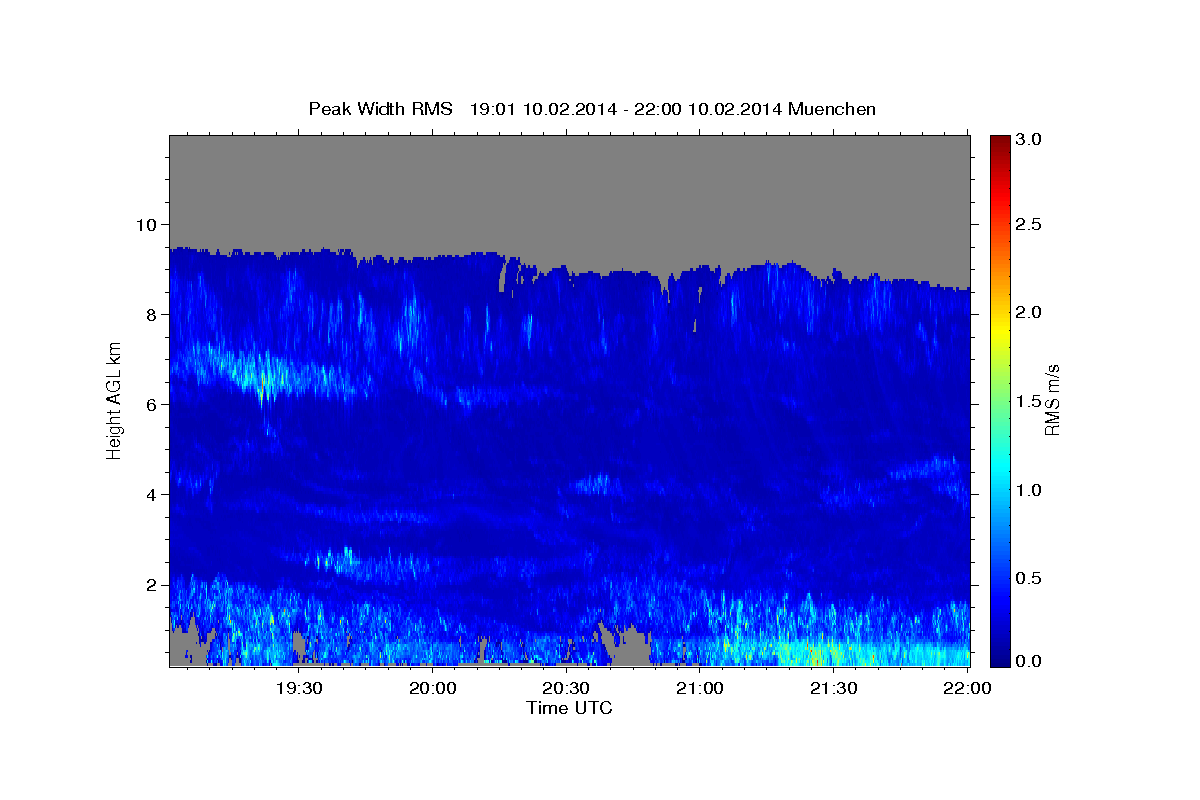Click the 'Time UTC' axis label
Image resolution: width=1200 pixels, height=800 pixels.
click(x=569, y=708)
